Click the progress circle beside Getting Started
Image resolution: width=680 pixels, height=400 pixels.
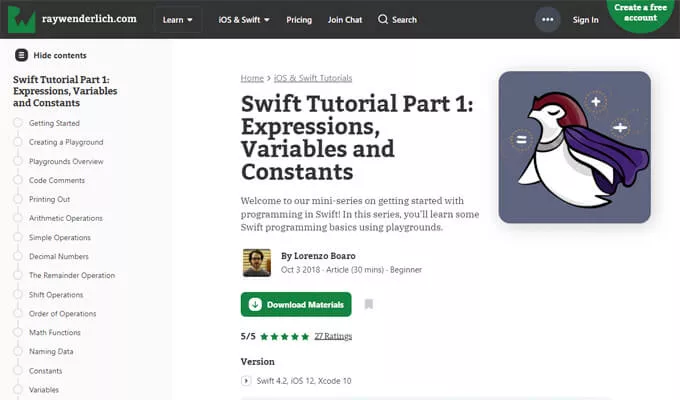(x=18, y=123)
